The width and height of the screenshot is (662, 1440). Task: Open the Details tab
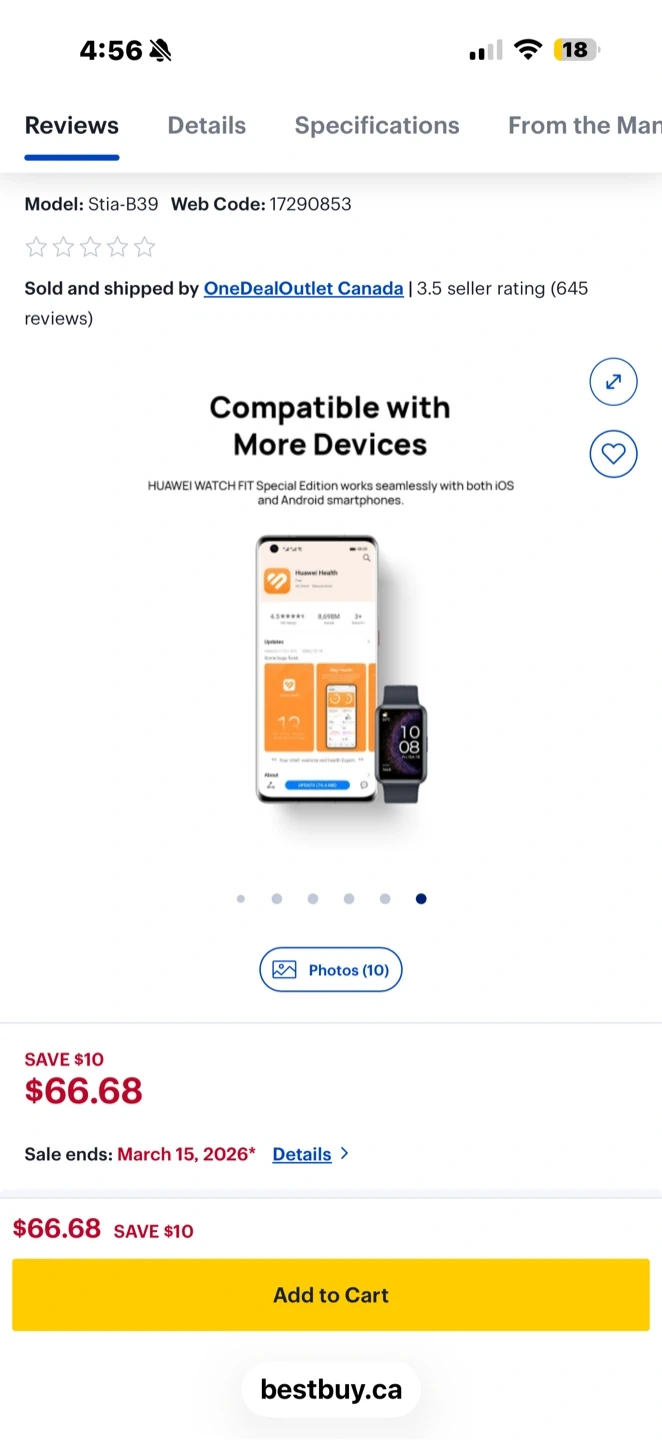[x=207, y=126]
